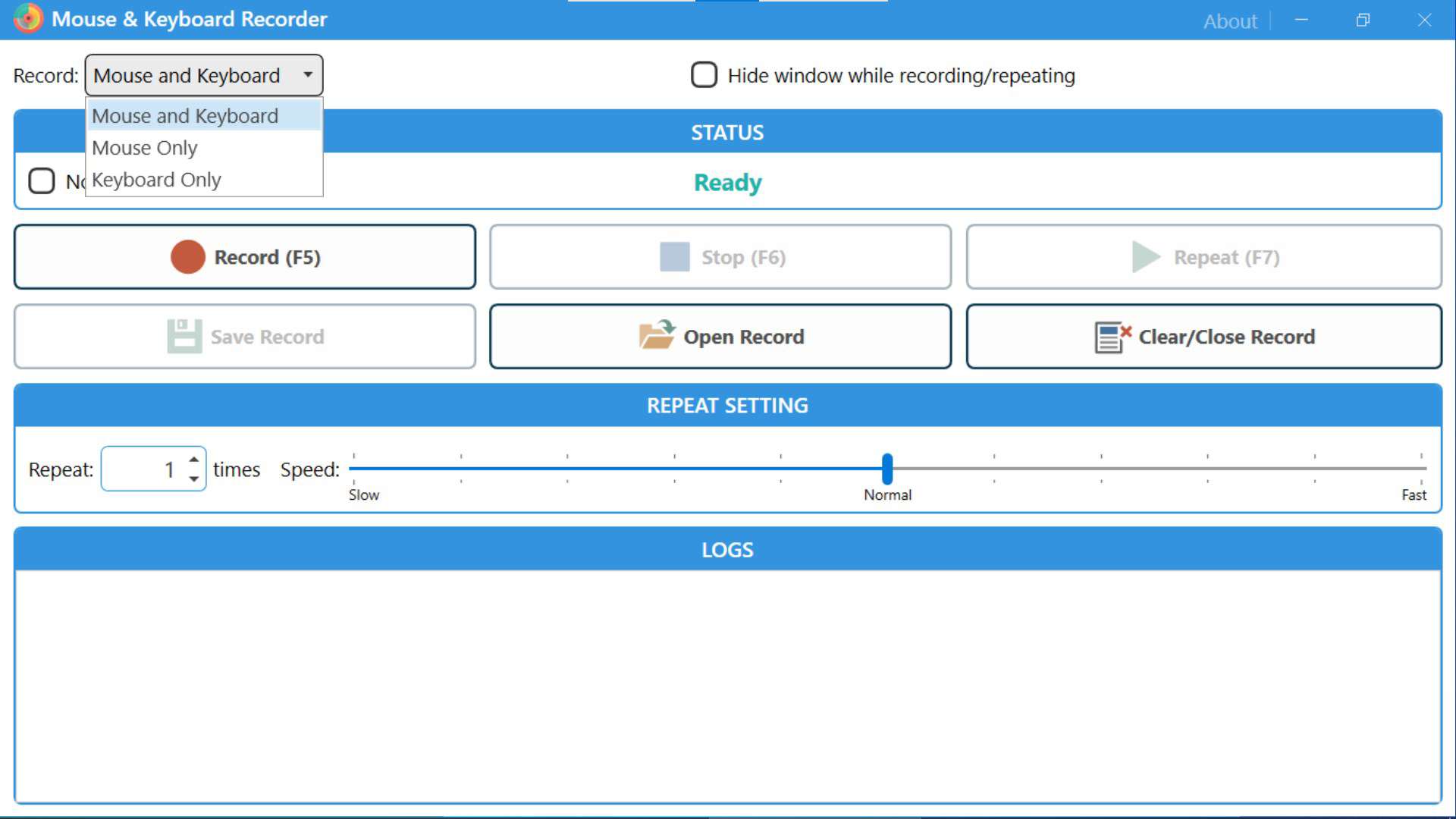Click the restore window icon
Viewport: 1456px width, 819px height.
(x=1363, y=20)
